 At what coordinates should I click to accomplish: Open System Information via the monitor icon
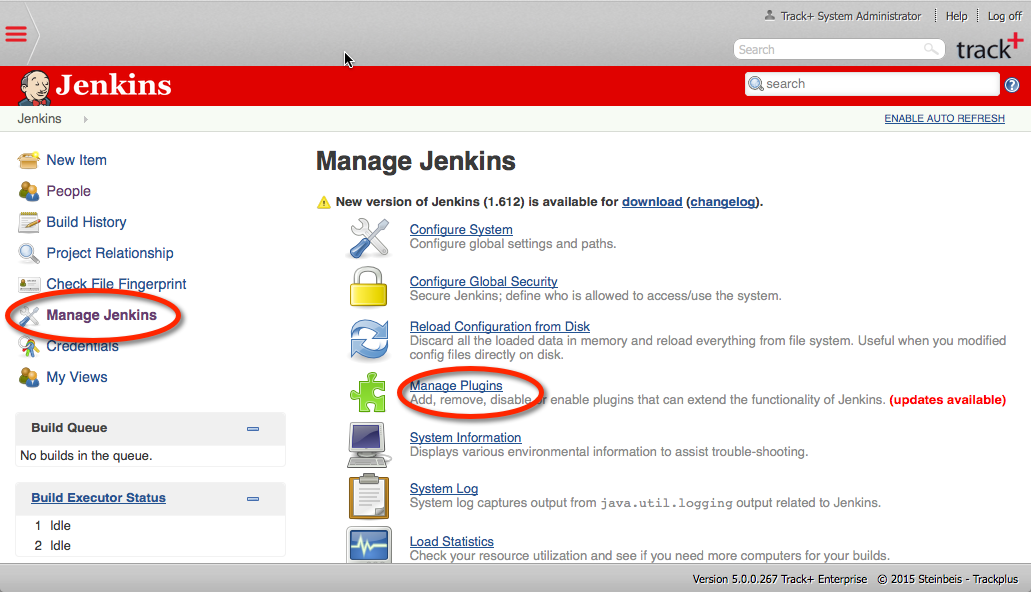pos(369,444)
